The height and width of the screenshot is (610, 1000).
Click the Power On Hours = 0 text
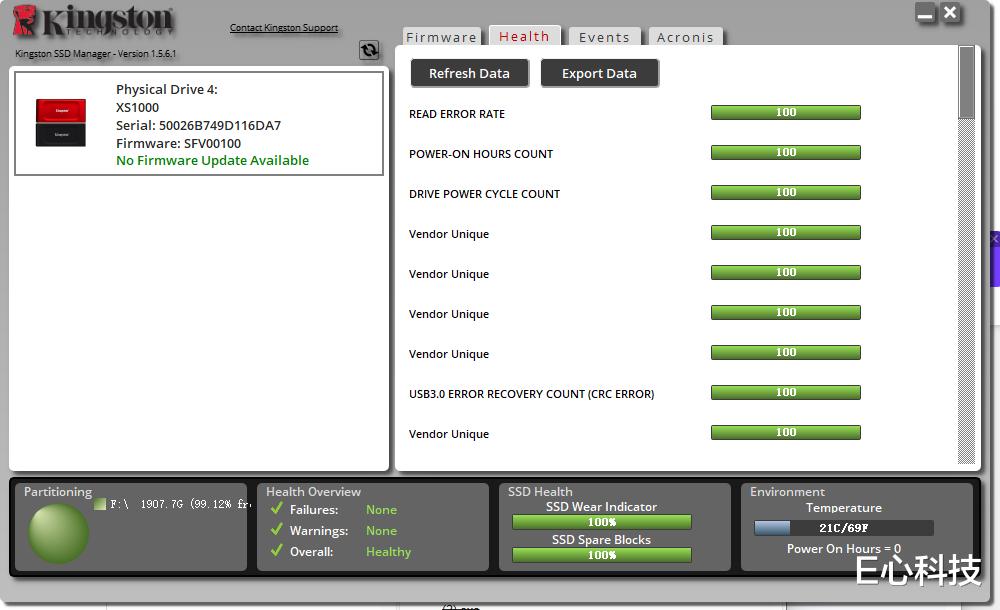[843, 549]
